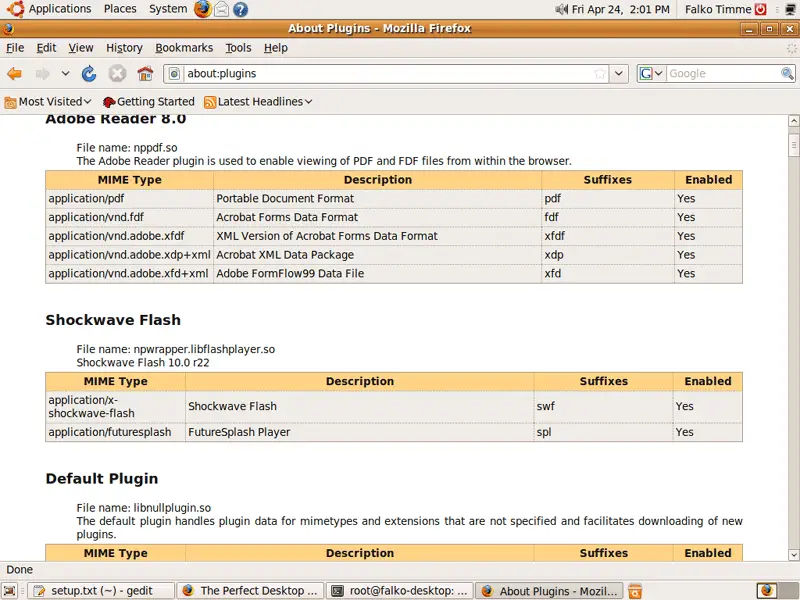Click the grayed forward arrow button
This screenshot has height=600, width=800.
point(42,74)
